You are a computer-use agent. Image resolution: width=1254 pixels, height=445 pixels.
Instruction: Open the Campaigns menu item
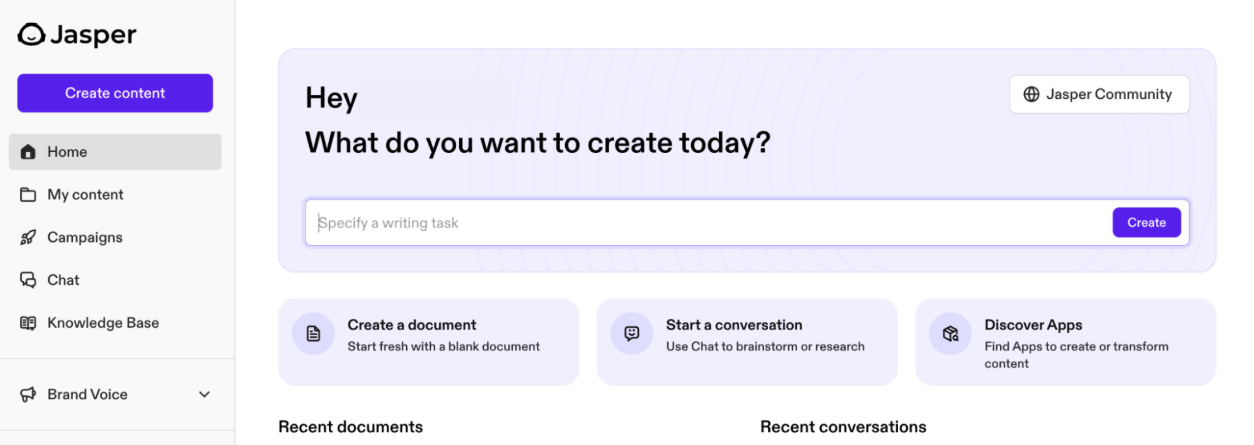(x=85, y=238)
